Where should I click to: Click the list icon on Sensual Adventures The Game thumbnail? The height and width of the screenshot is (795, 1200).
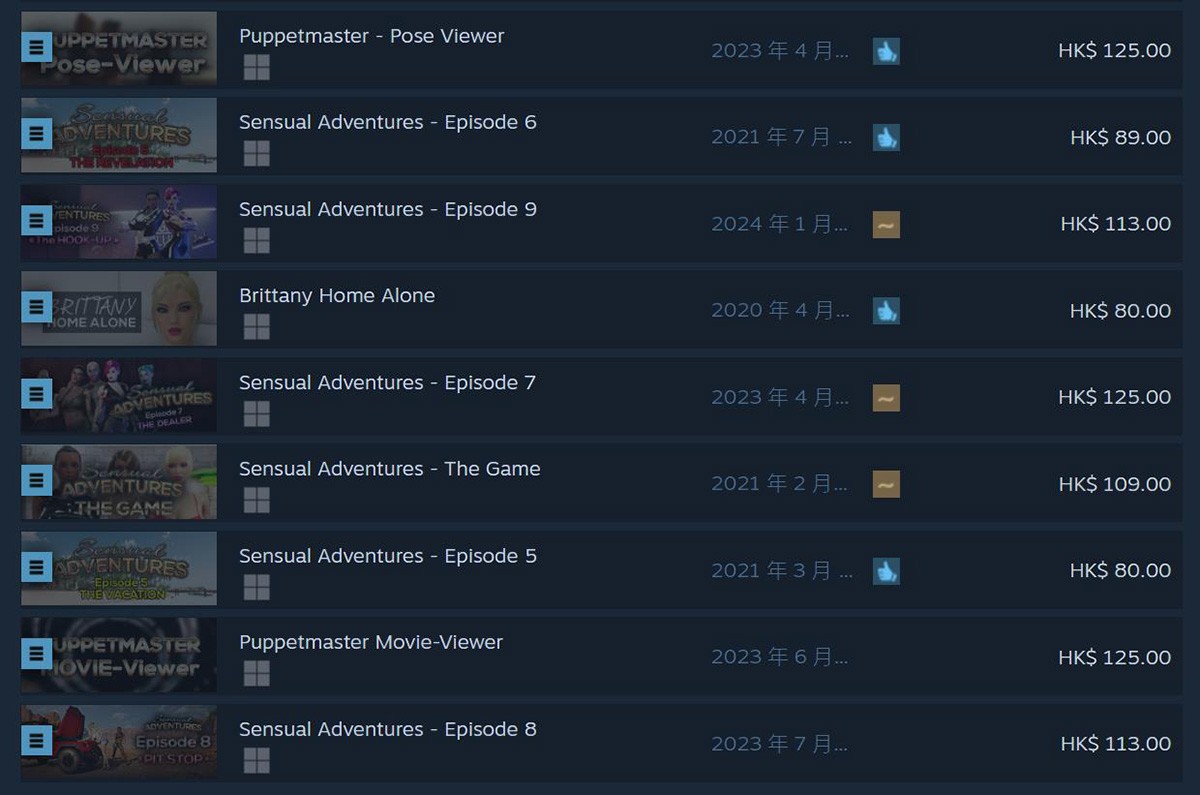(x=36, y=481)
